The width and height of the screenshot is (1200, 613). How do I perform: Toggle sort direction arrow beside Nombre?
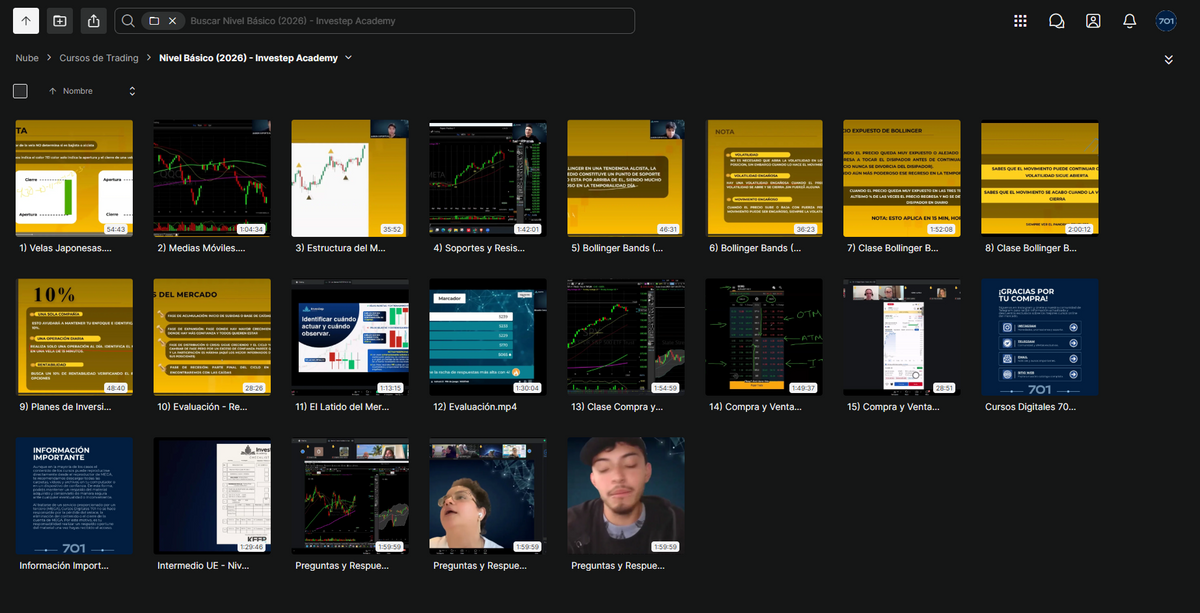52,91
